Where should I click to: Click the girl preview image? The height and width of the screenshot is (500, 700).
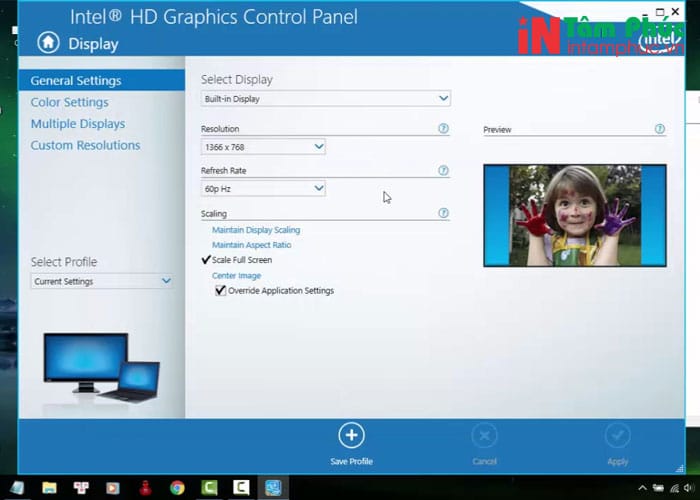pos(575,216)
